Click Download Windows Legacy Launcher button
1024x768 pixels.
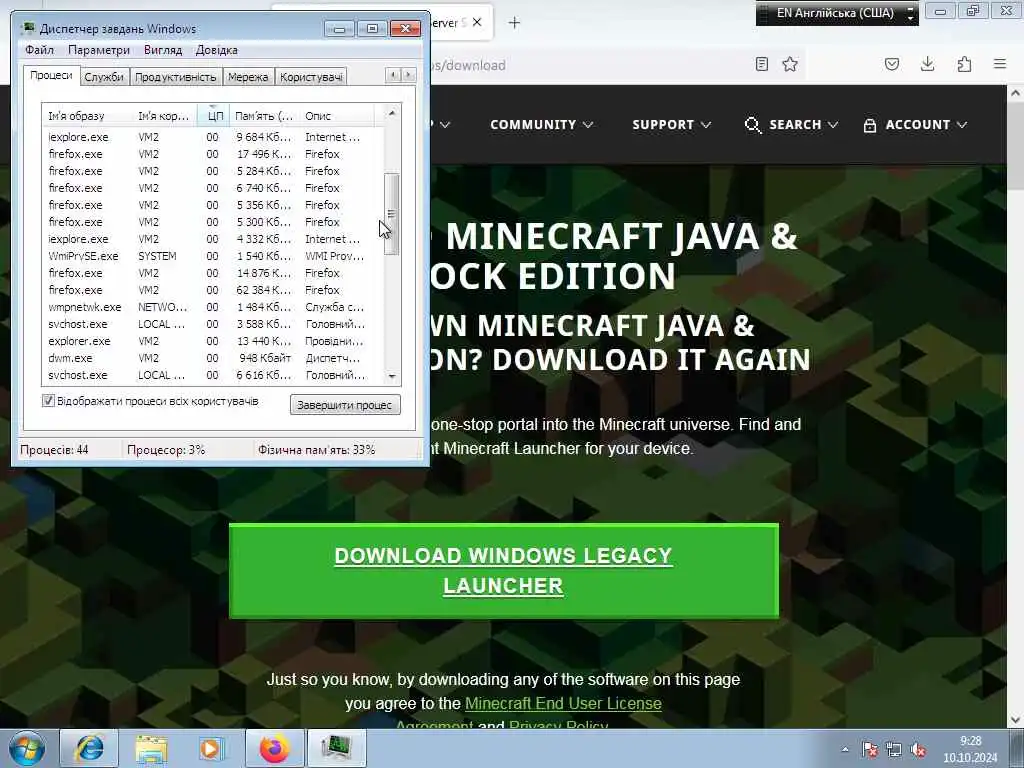point(504,571)
